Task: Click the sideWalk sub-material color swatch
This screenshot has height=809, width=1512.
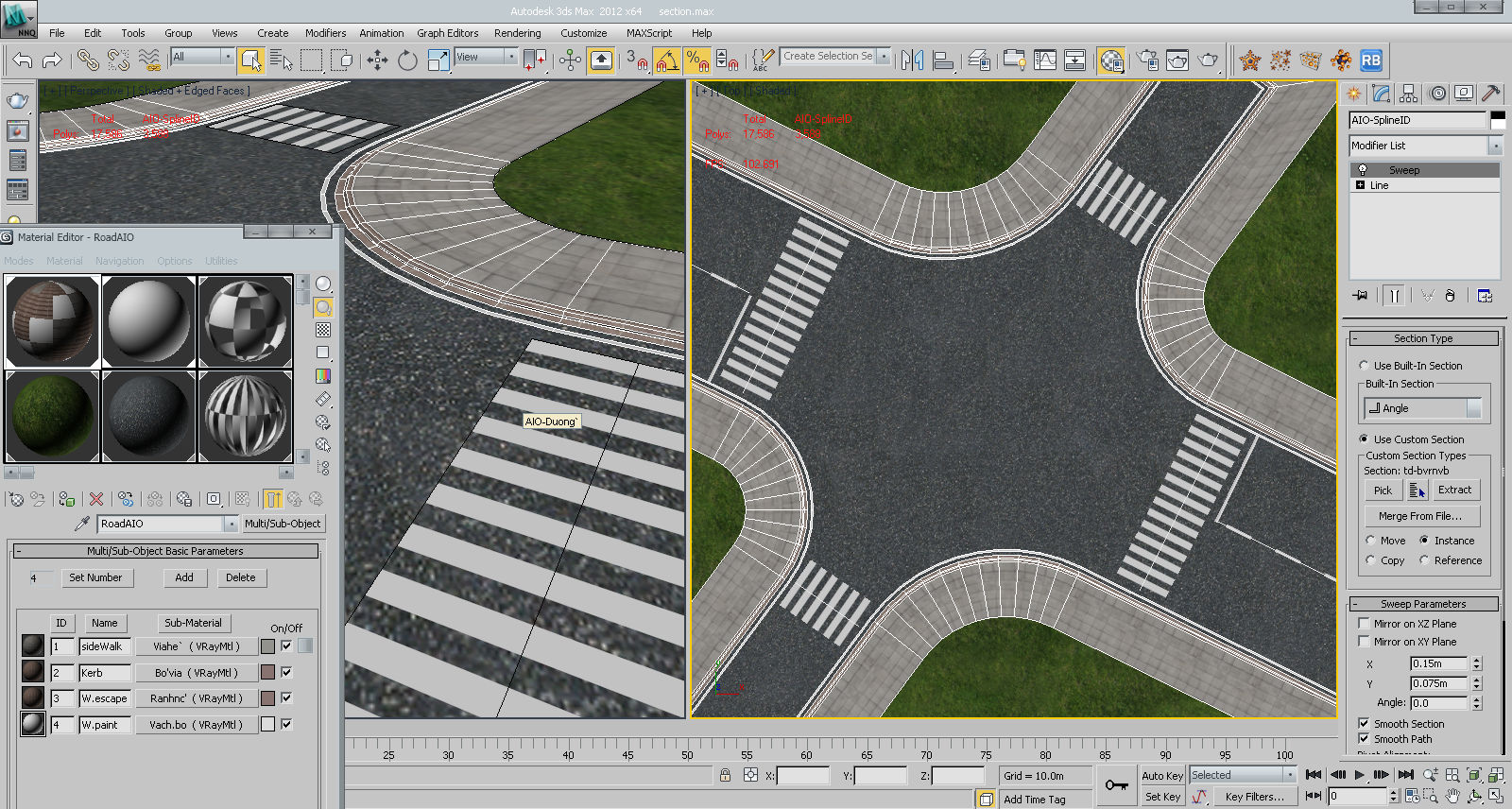Action: coord(267,646)
